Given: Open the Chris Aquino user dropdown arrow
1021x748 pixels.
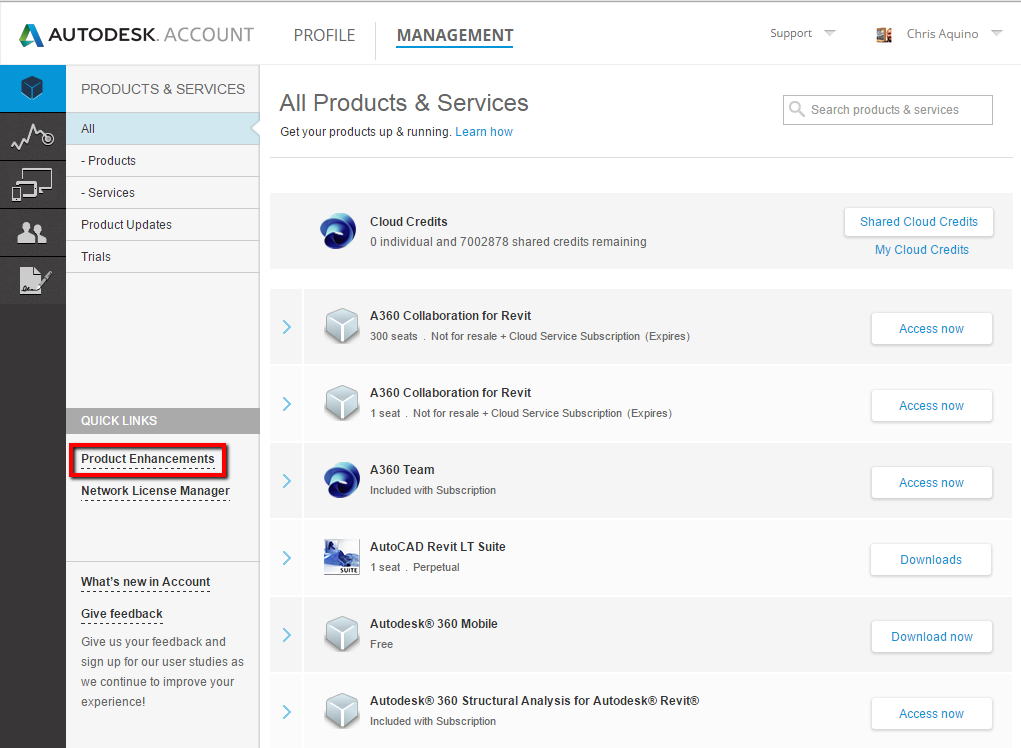Looking at the screenshot, I should pyautogui.click(x=996, y=33).
